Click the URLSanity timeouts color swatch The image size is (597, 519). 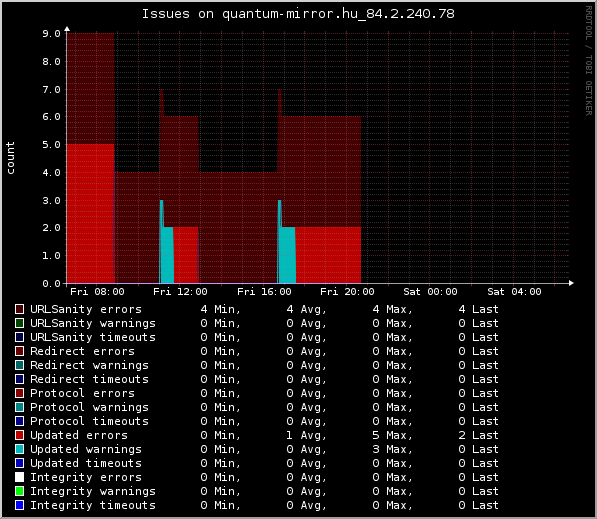point(19,337)
